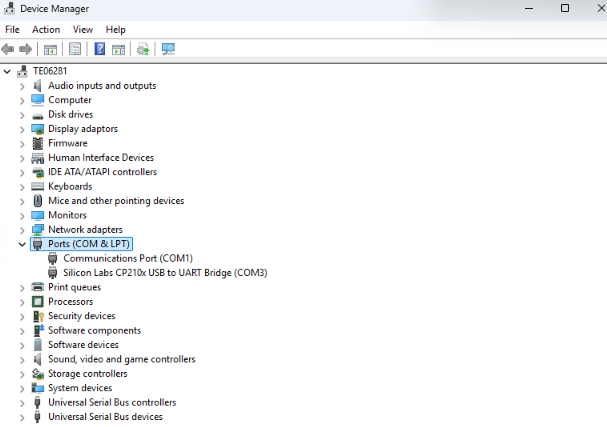This screenshot has width=607, height=427.
Task: Select Sound, video and game controllers
Action: click(121, 359)
